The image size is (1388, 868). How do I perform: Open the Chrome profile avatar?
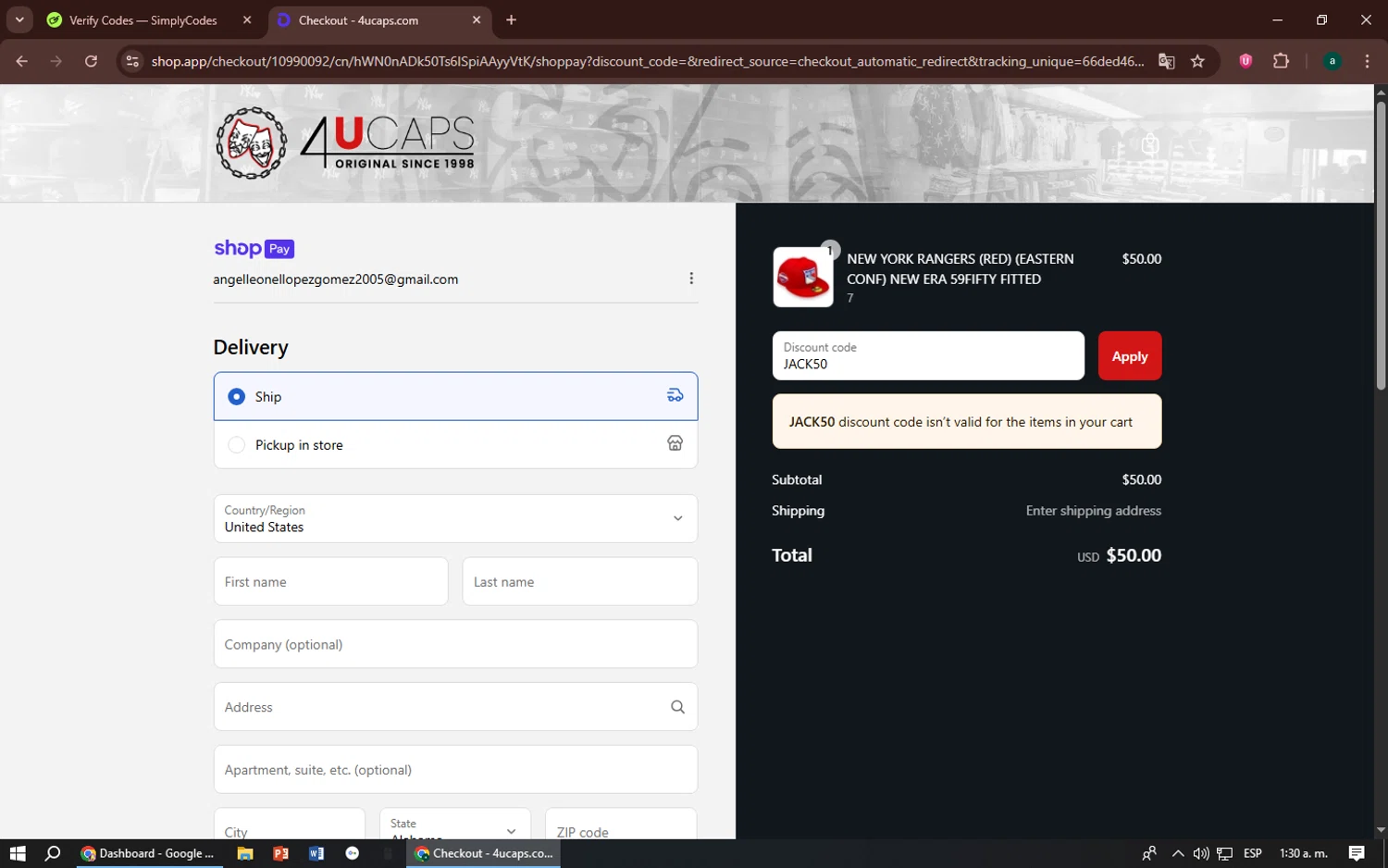pos(1332,61)
